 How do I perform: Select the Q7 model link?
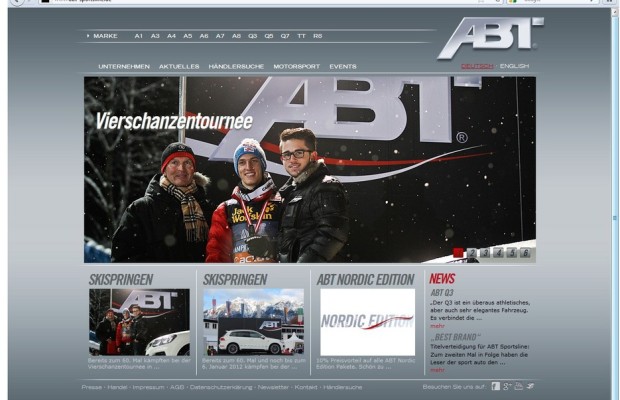pyautogui.click(x=285, y=36)
